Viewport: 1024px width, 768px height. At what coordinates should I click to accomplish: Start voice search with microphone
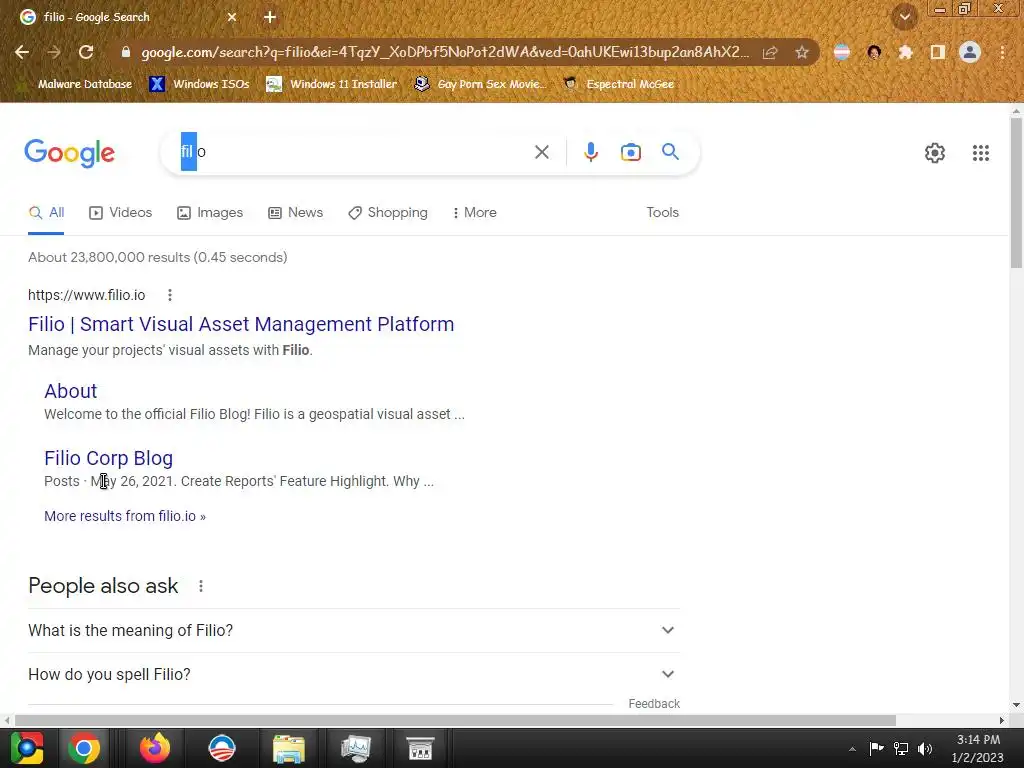[x=590, y=152]
